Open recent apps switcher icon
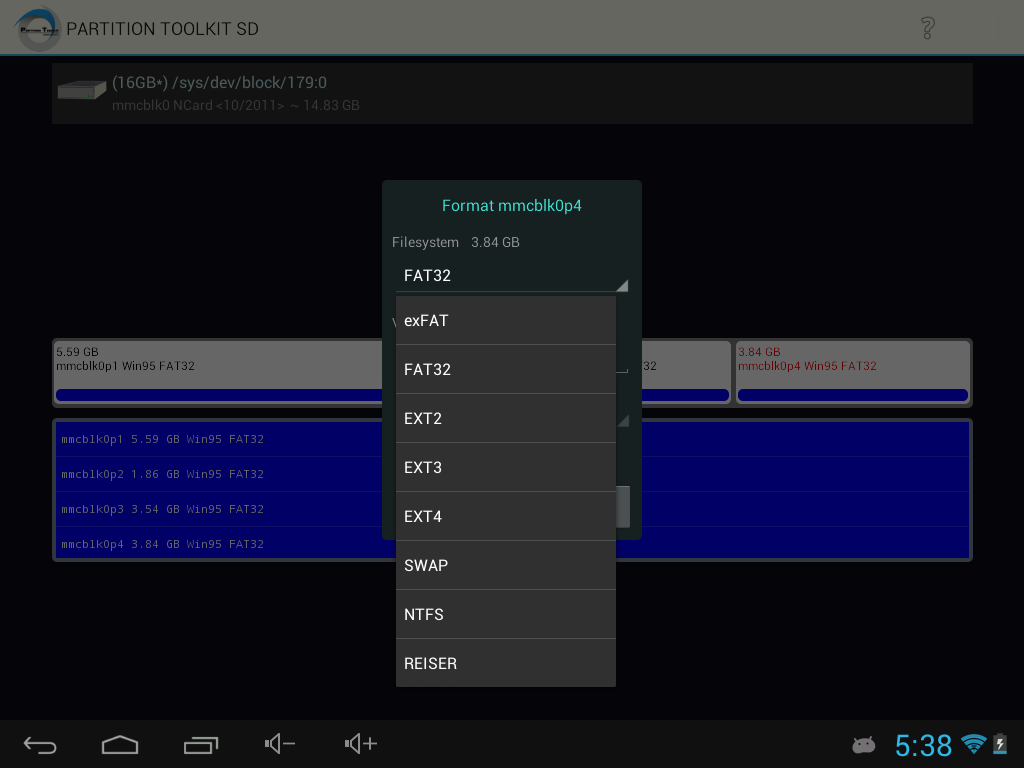This screenshot has width=1024, height=768. point(200,744)
